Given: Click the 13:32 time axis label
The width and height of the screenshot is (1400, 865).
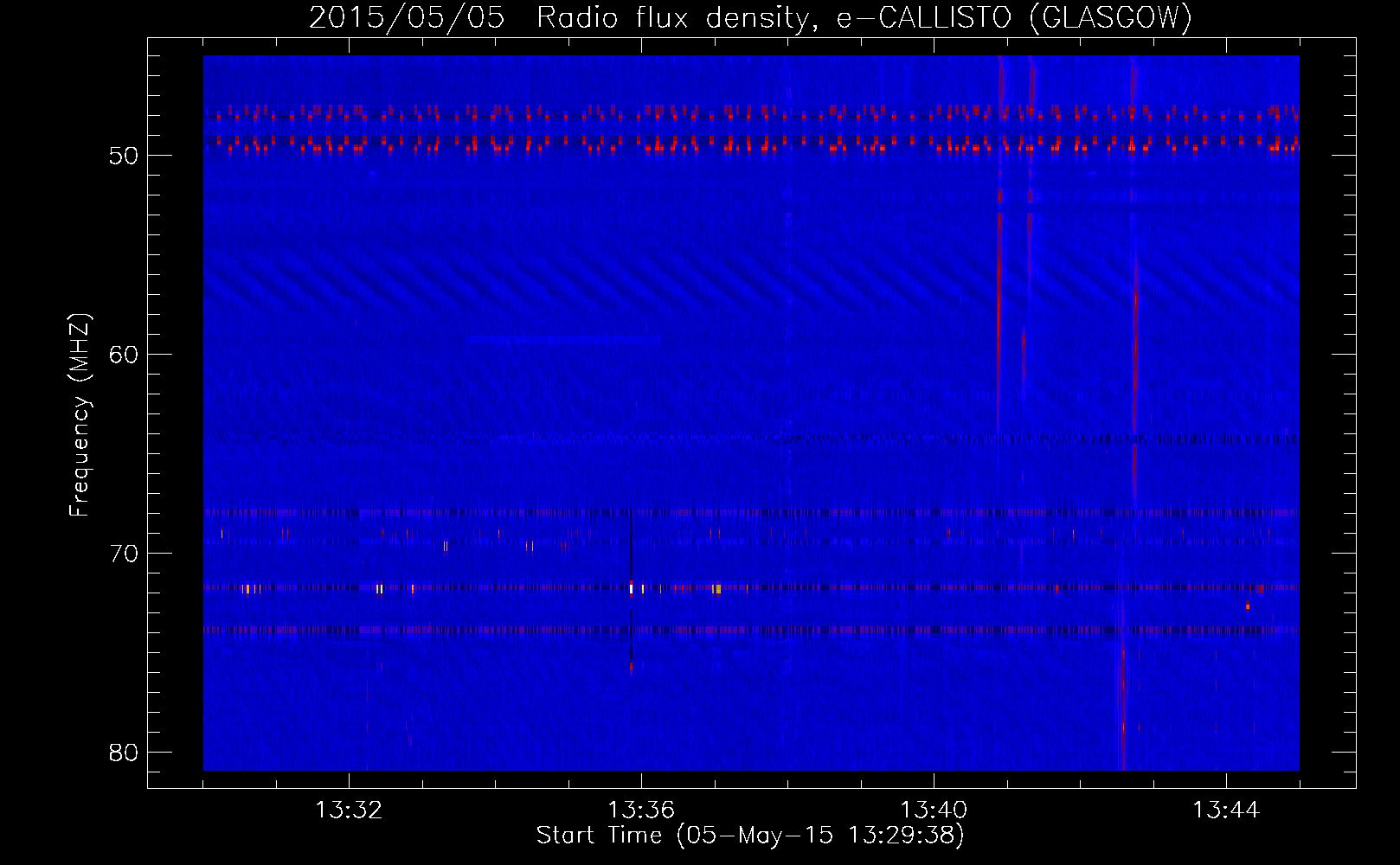Looking at the screenshot, I should (349, 811).
